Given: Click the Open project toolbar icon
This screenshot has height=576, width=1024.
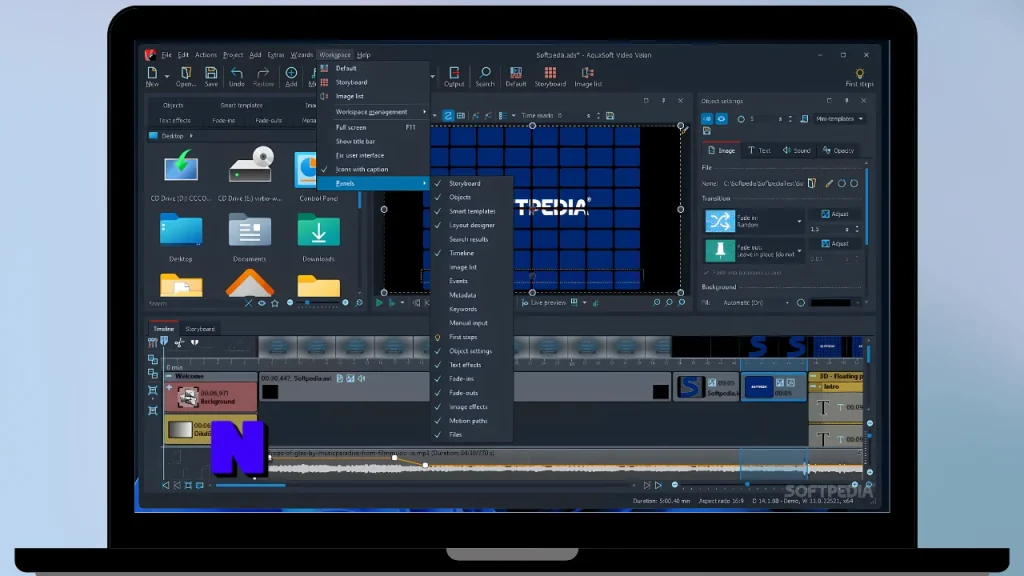Looking at the screenshot, I should click(x=185, y=73).
